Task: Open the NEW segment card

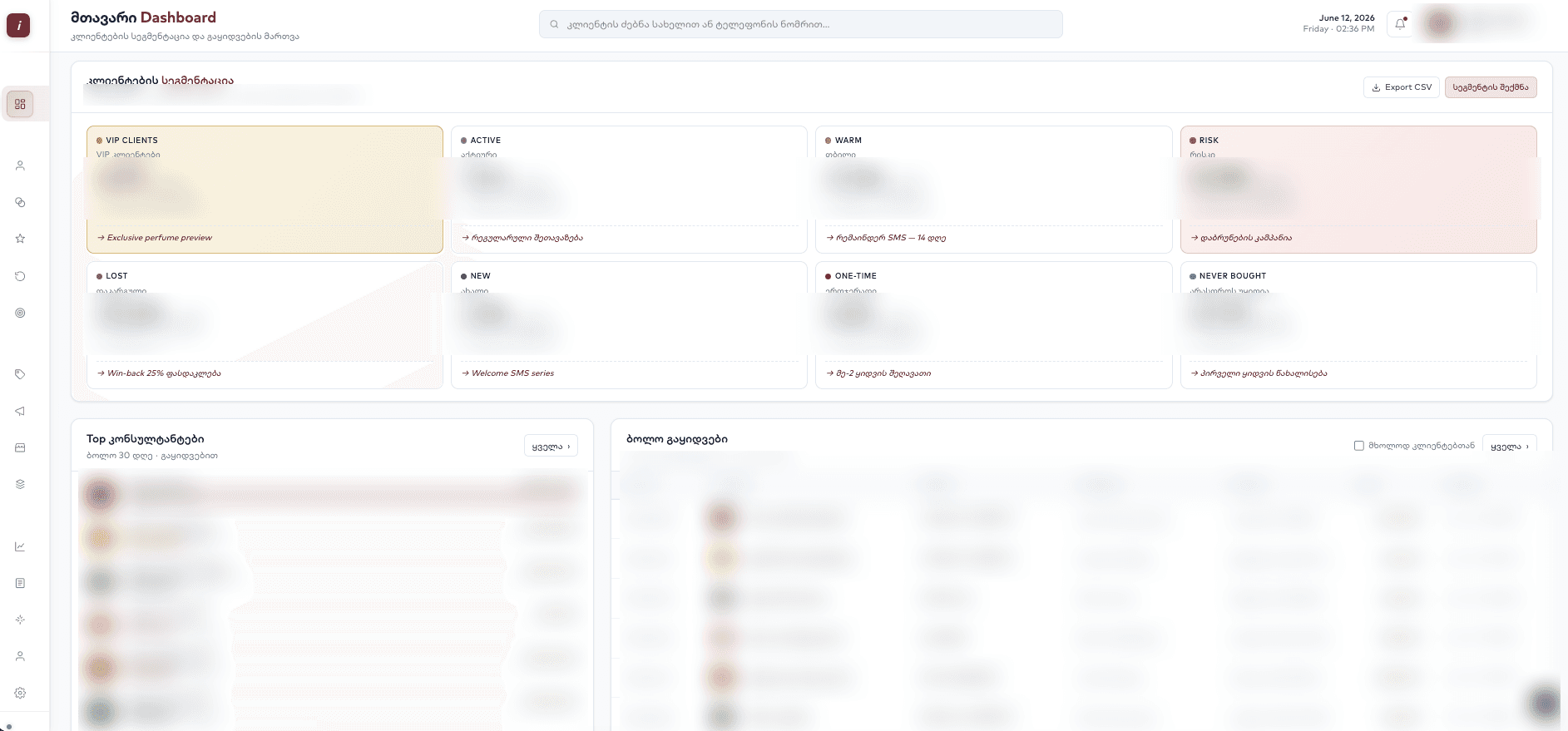Action: (x=629, y=325)
